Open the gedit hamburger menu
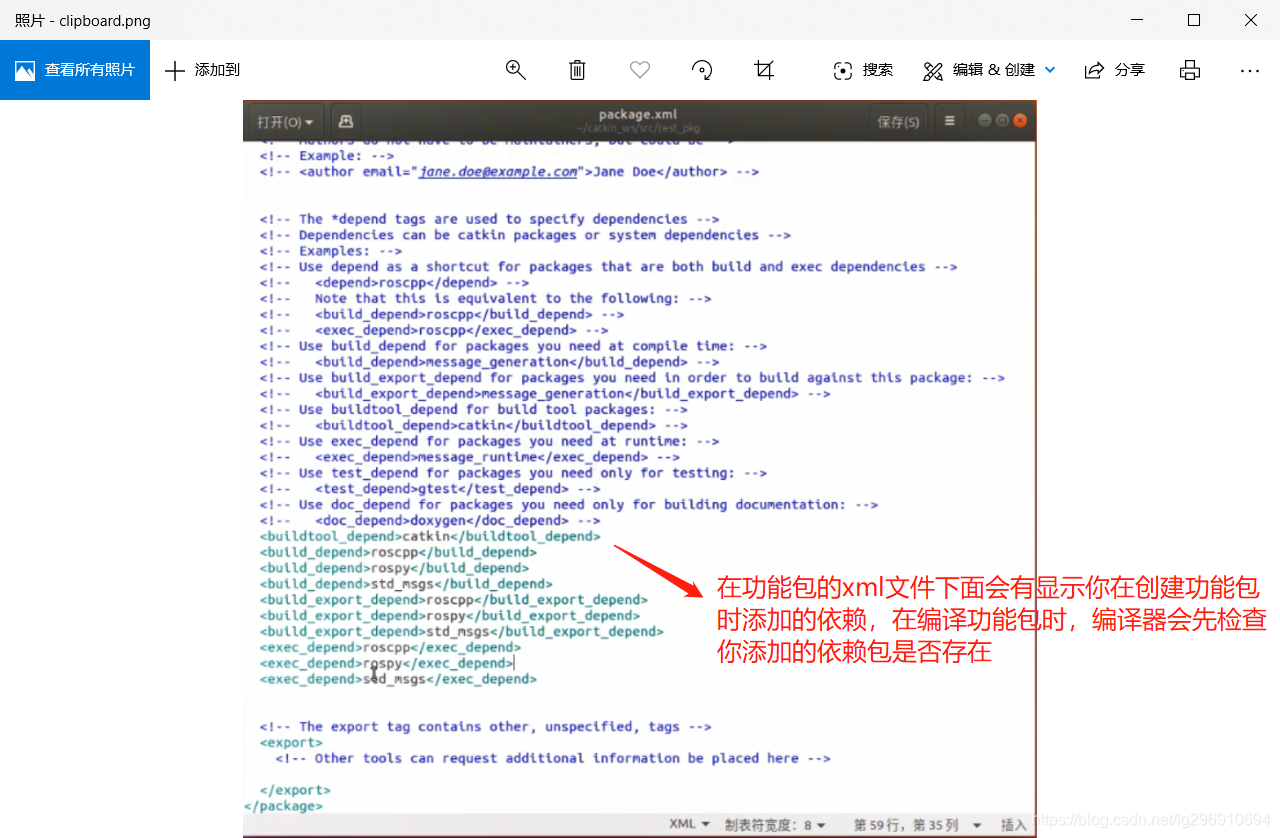This screenshot has height=838, width=1280. [x=949, y=121]
